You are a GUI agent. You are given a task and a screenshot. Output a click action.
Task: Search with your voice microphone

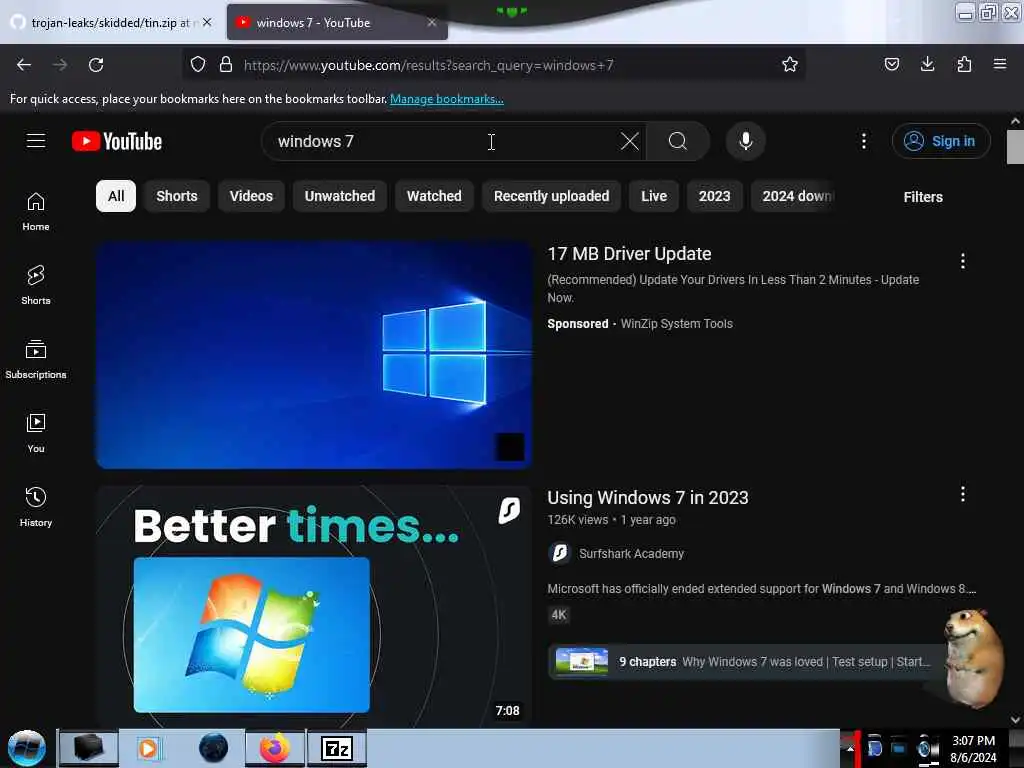(746, 141)
